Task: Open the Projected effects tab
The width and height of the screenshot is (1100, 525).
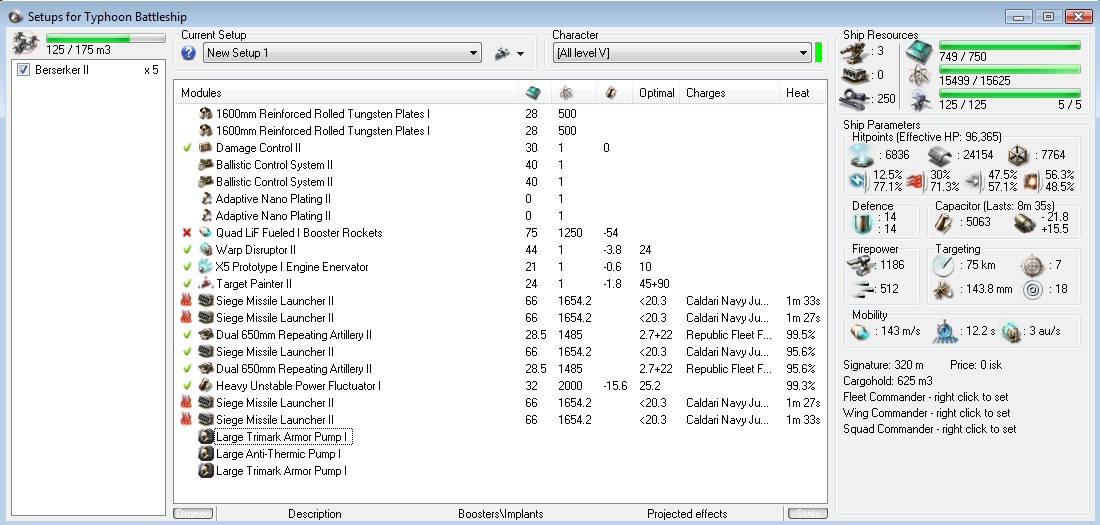Action: point(687,514)
